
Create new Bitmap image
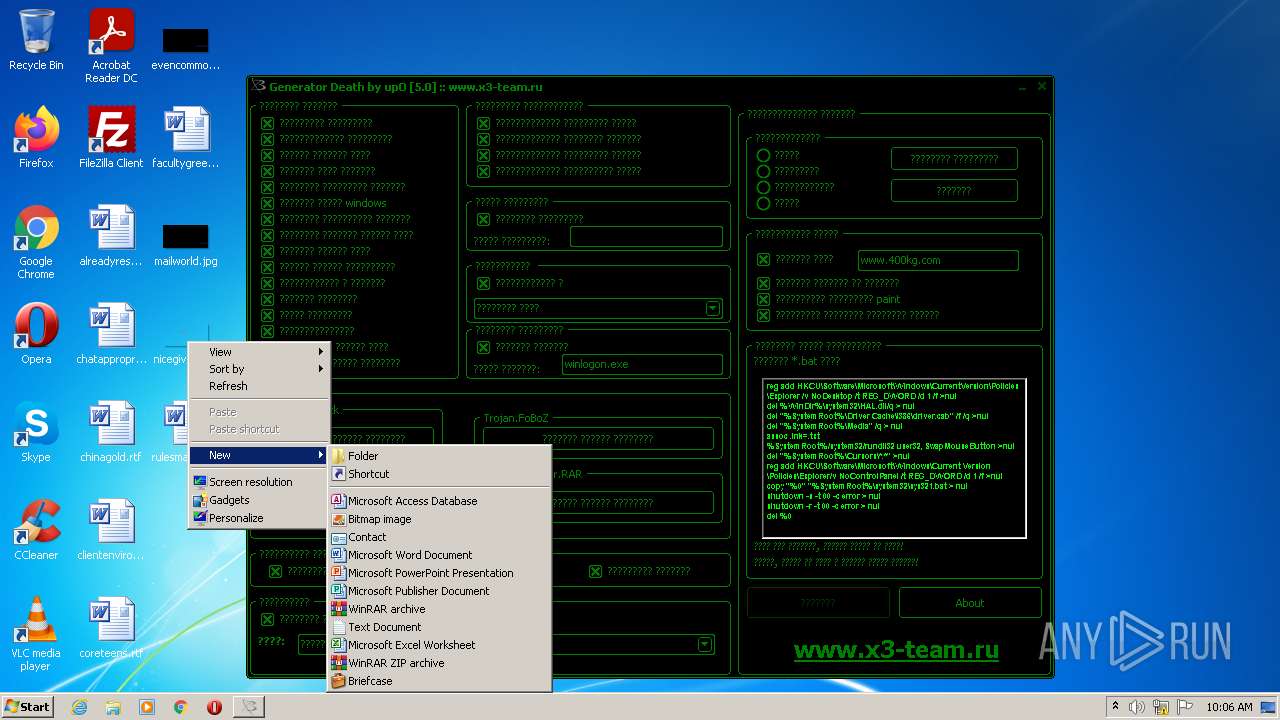[x=440, y=519]
